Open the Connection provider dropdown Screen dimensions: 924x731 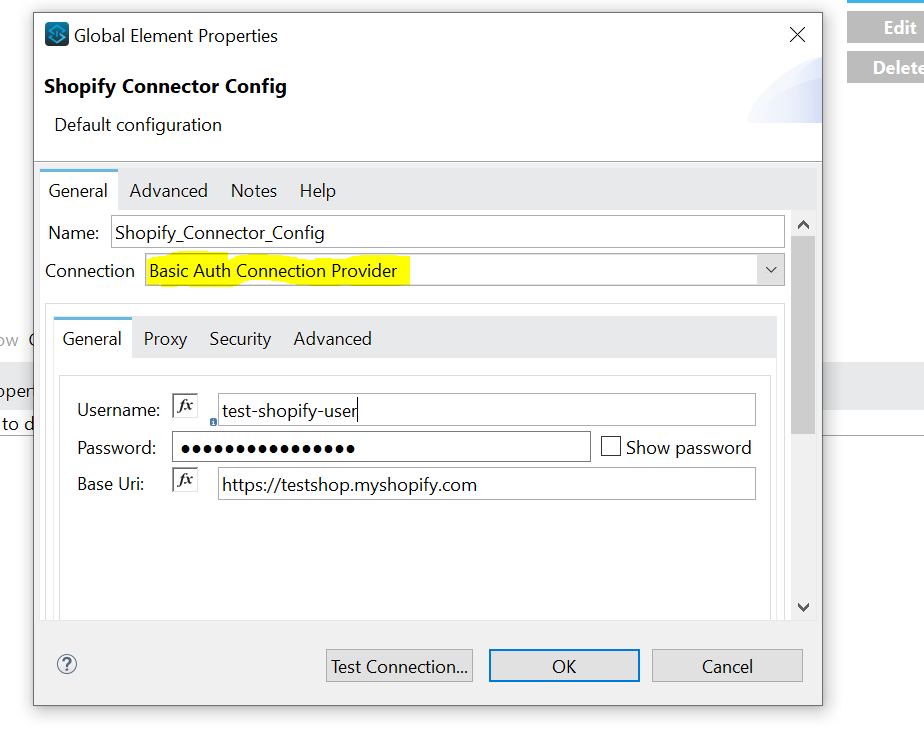pyautogui.click(x=771, y=270)
